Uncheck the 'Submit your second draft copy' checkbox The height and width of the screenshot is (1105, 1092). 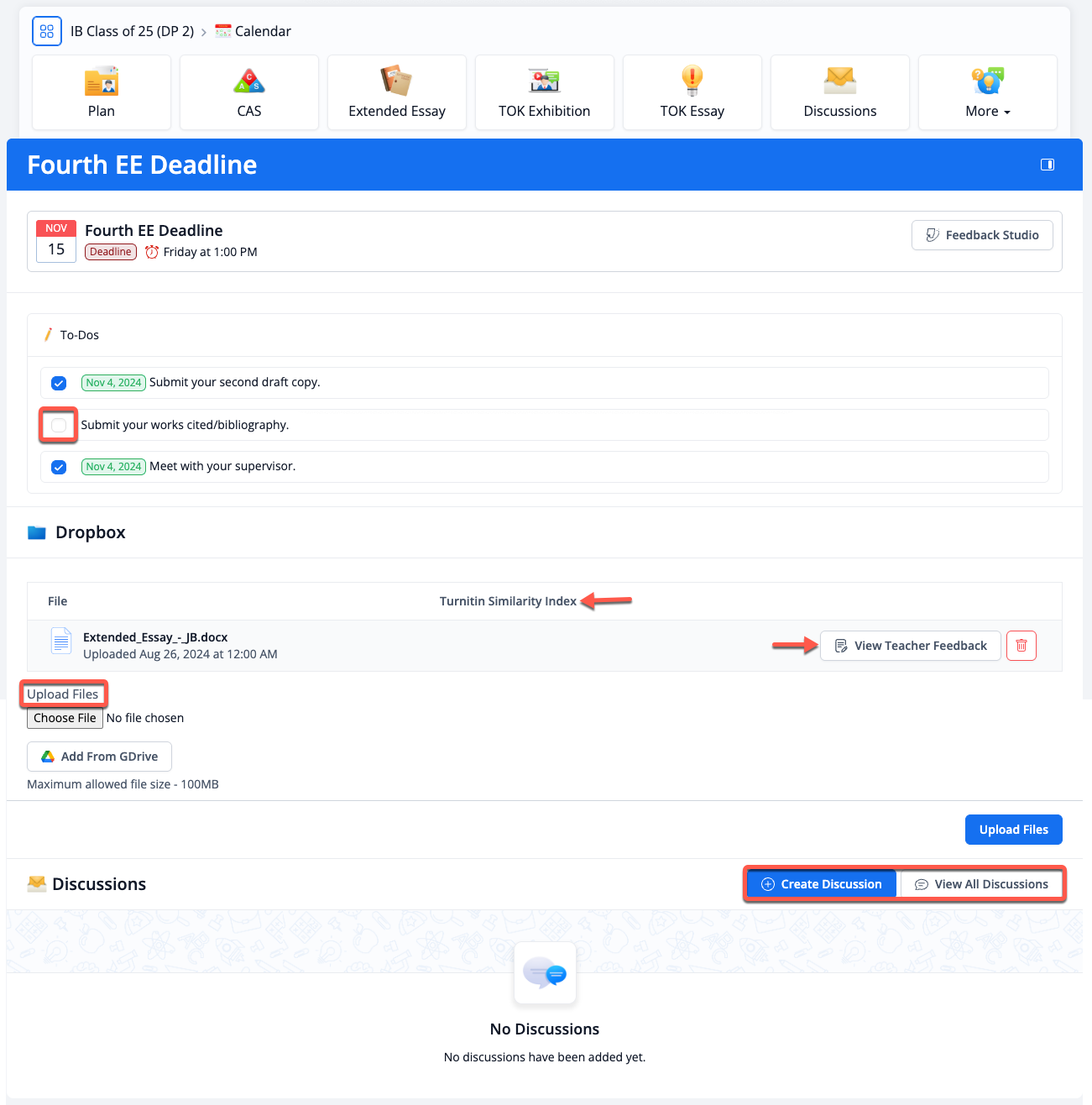(59, 383)
